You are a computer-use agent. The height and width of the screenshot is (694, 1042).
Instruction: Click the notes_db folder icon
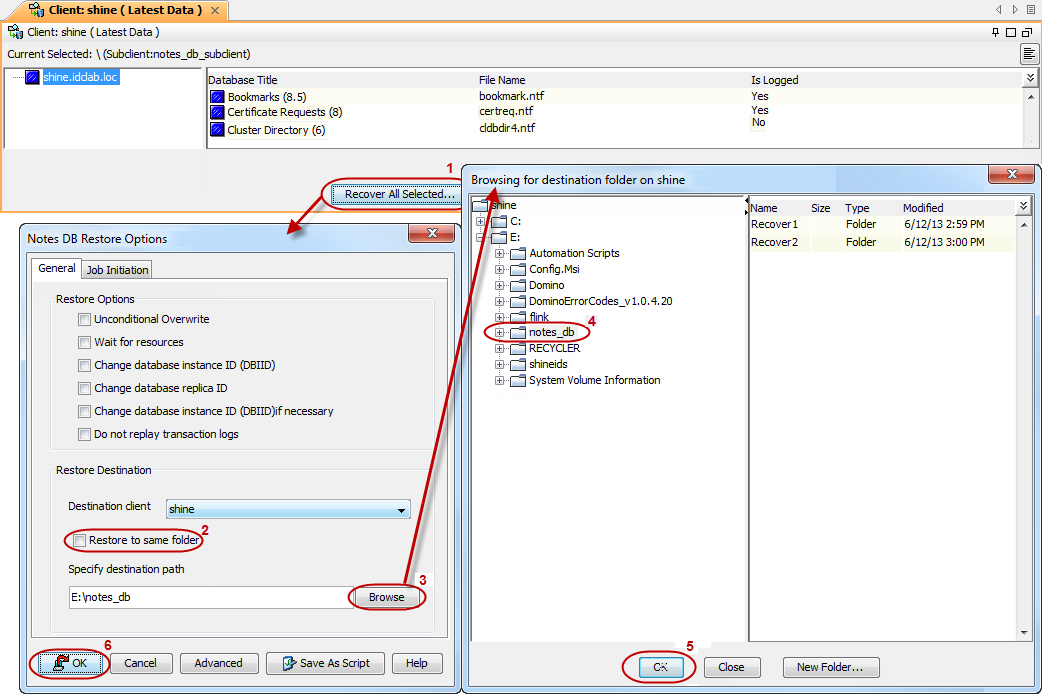coord(517,333)
